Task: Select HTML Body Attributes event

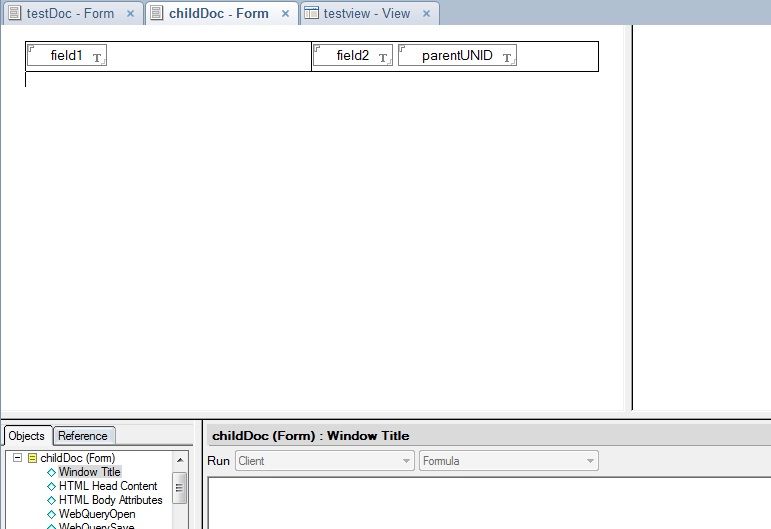Action: click(110, 500)
